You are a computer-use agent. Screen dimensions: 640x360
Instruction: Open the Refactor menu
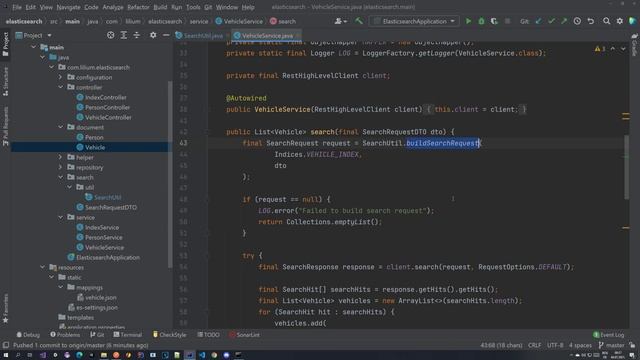[138, 7]
